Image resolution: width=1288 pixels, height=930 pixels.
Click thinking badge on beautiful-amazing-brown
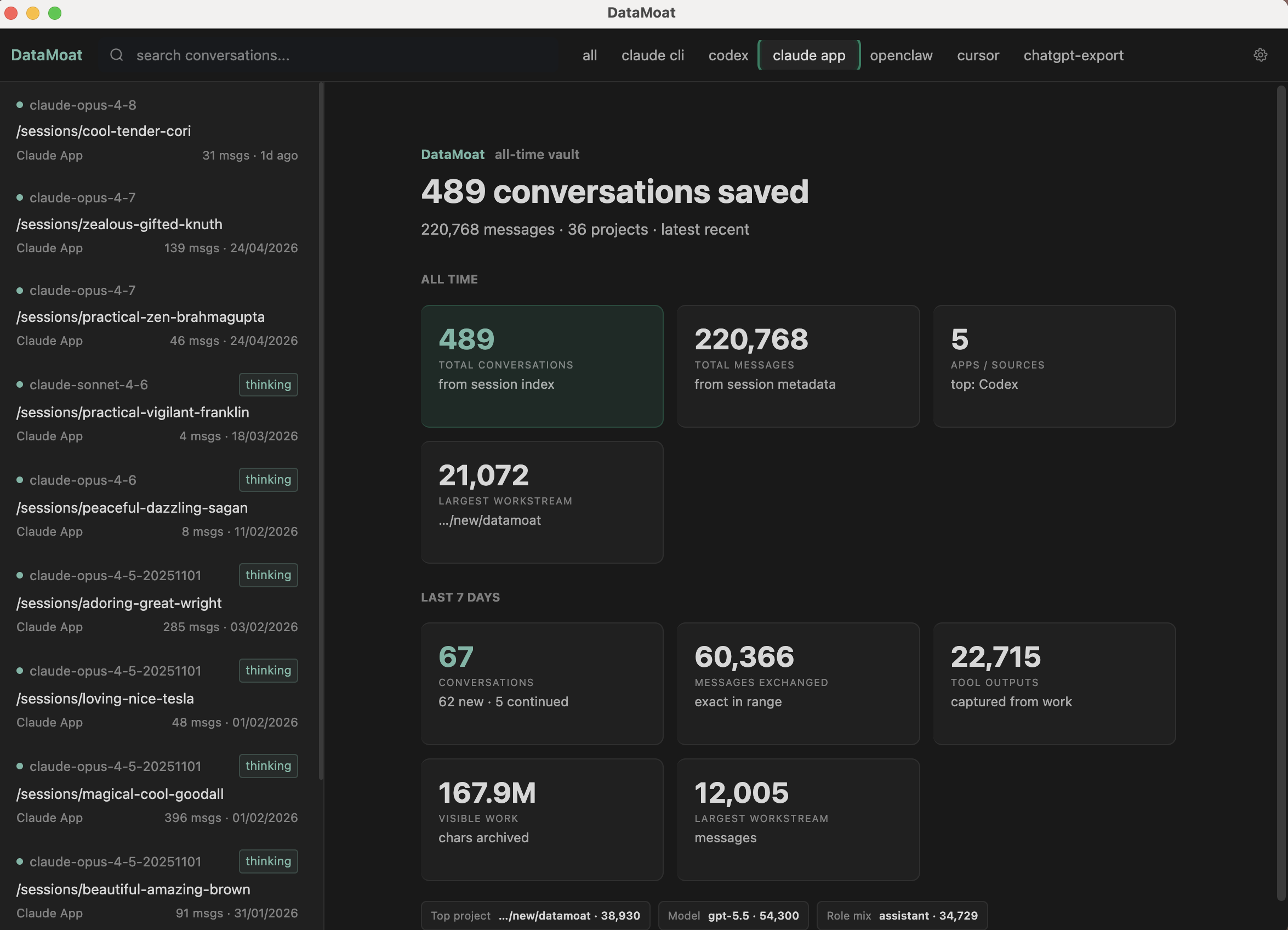(268, 861)
